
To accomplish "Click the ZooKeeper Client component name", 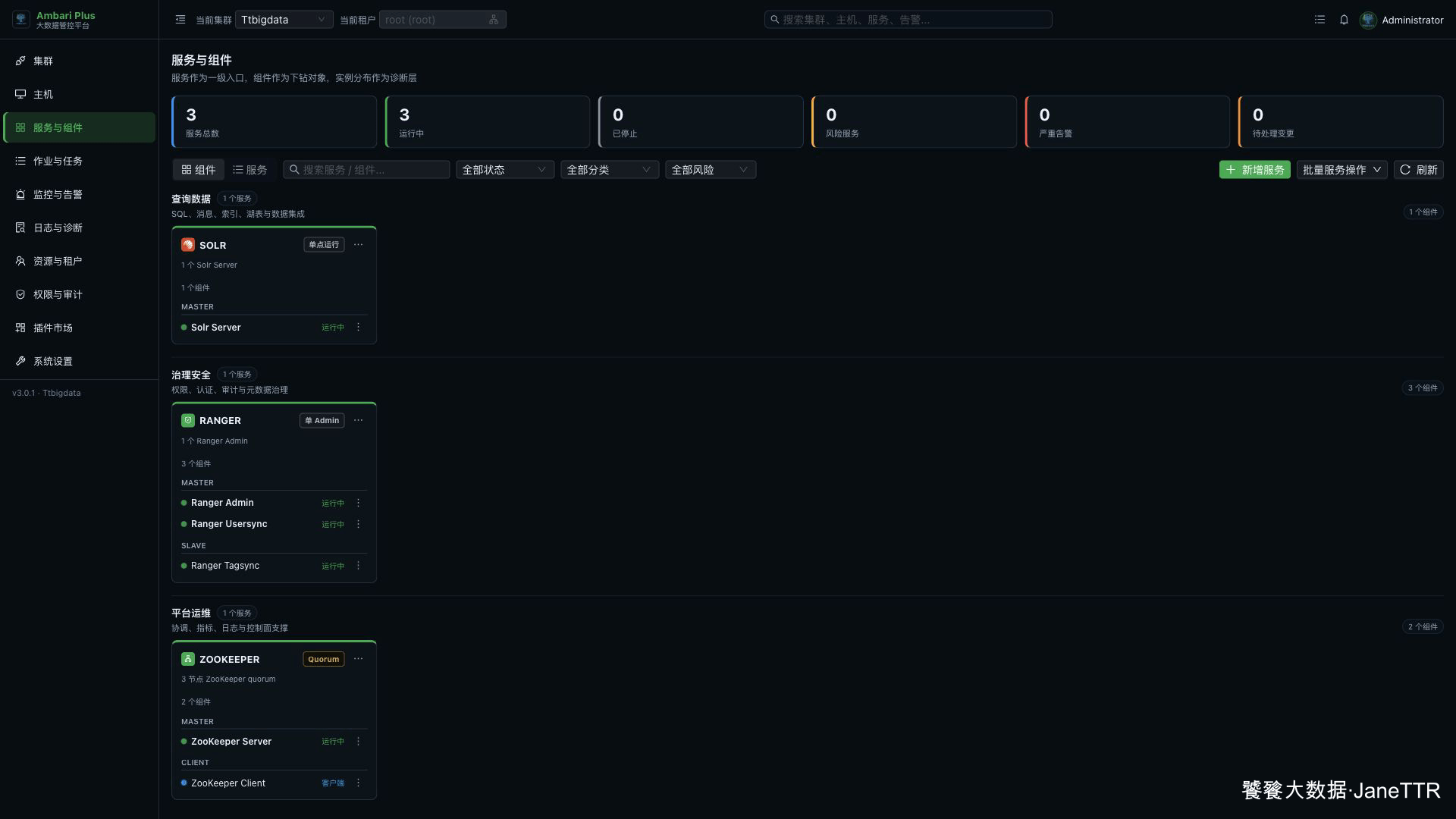I will click(228, 783).
